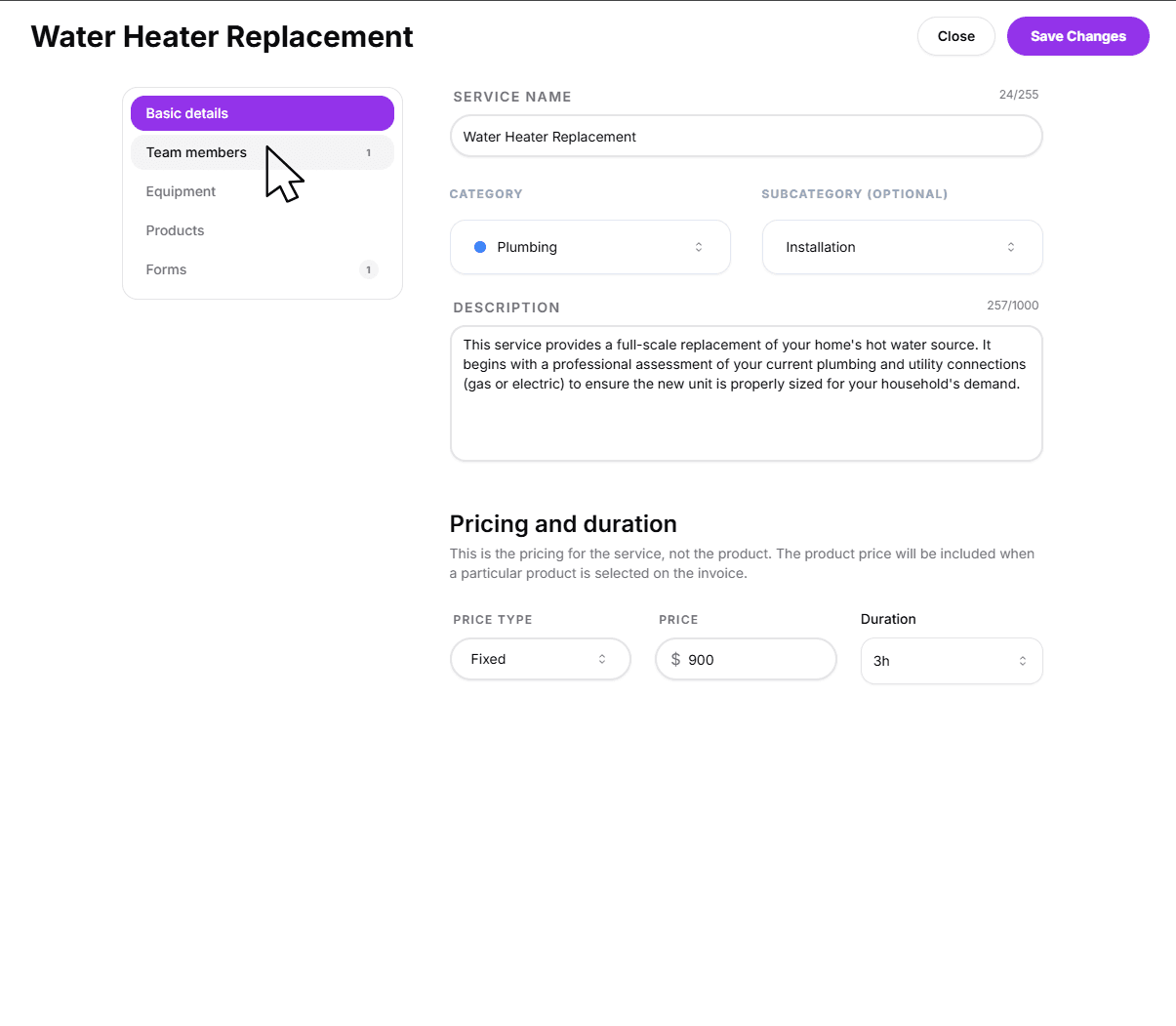The image size is (1176, 1026).
Task: Open the Duration dropdown showing 3h
Action: coord(951,661)
